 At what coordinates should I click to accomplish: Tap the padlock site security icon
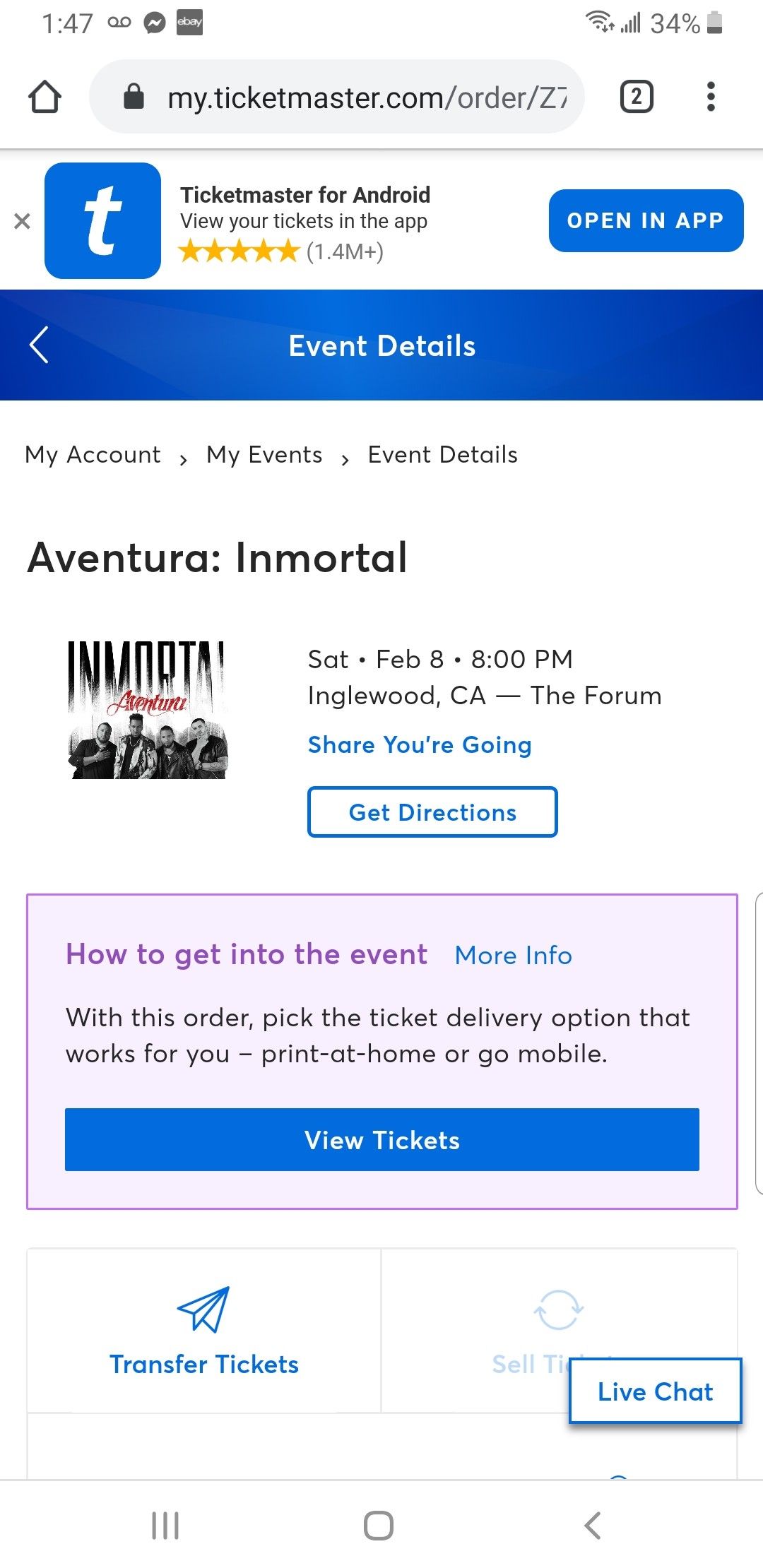(x=134, y=97)
